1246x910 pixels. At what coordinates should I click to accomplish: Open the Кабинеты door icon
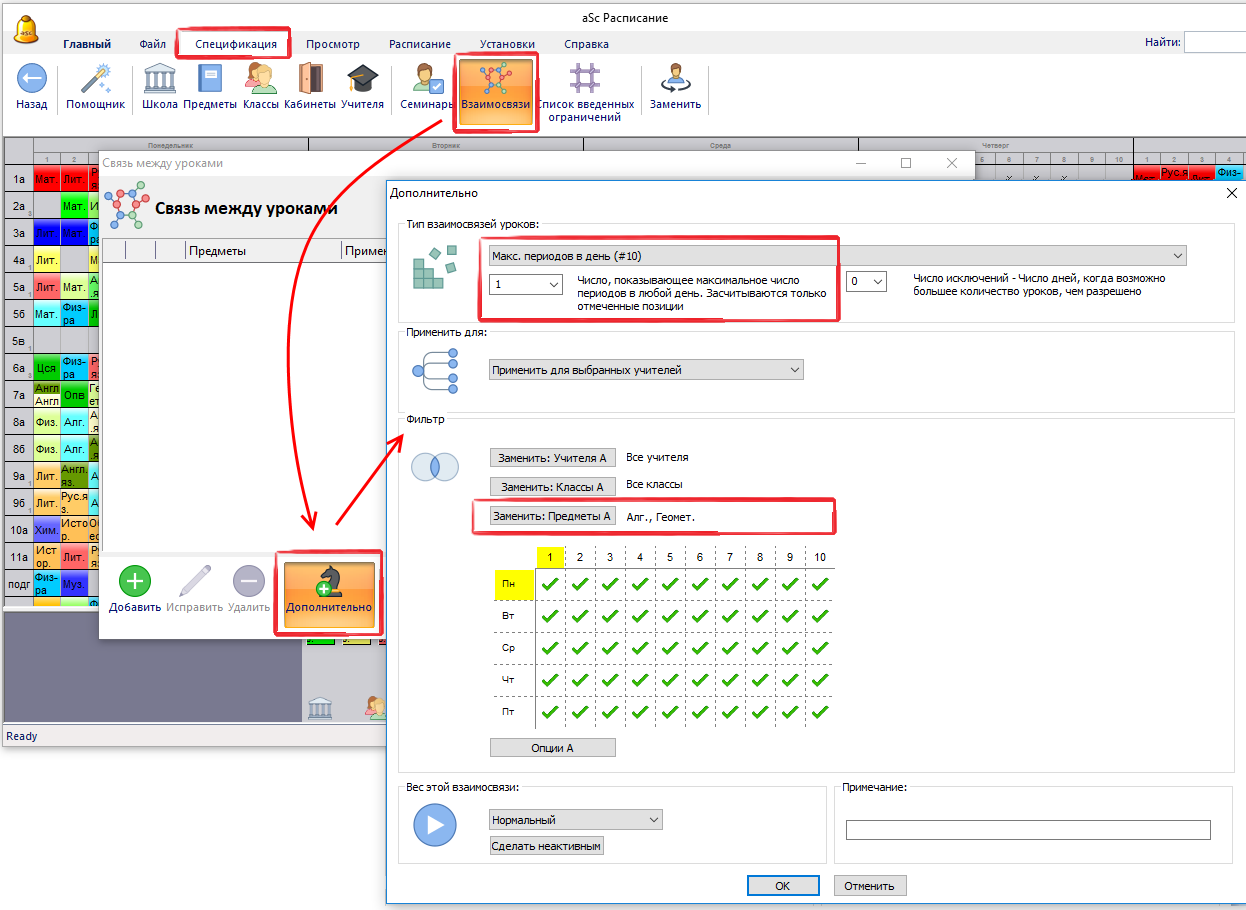pyautogui.click(x=310, y=80)
